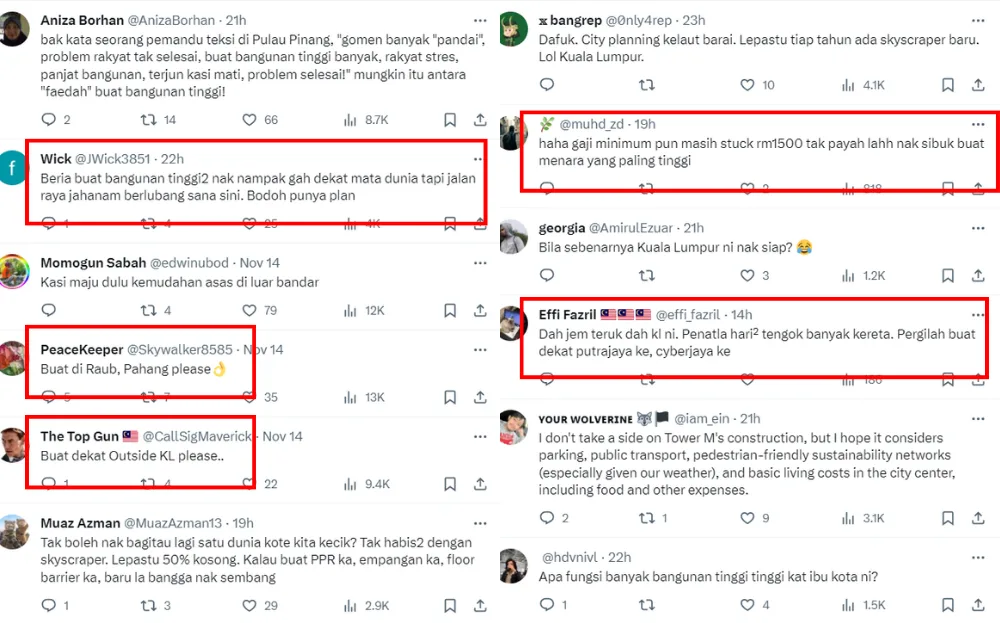Reply to georgia's Kuala Lumpur tweet
Screen dimensions: 1000x623
547,275
